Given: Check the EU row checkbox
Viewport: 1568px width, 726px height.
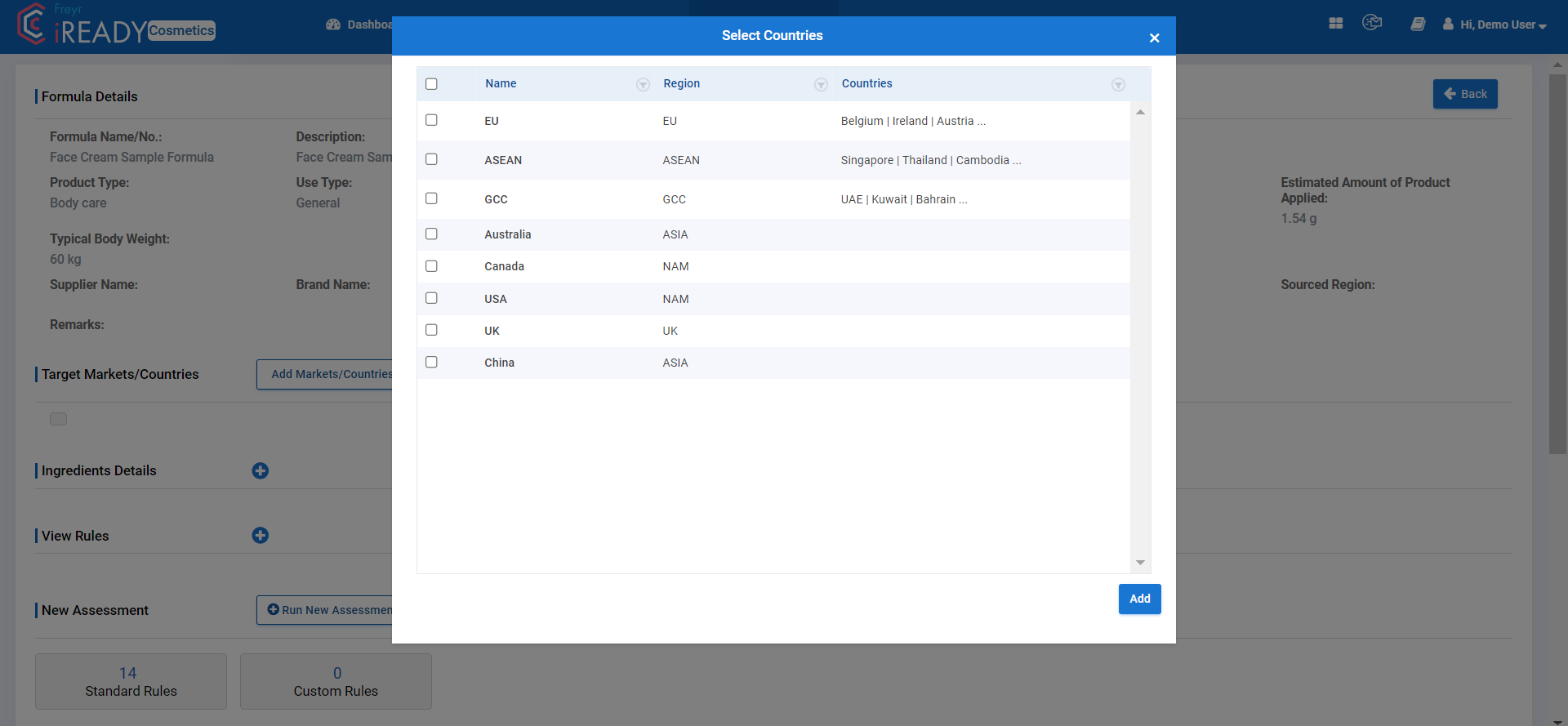Looking at the screenshot, I should point(431,120).
